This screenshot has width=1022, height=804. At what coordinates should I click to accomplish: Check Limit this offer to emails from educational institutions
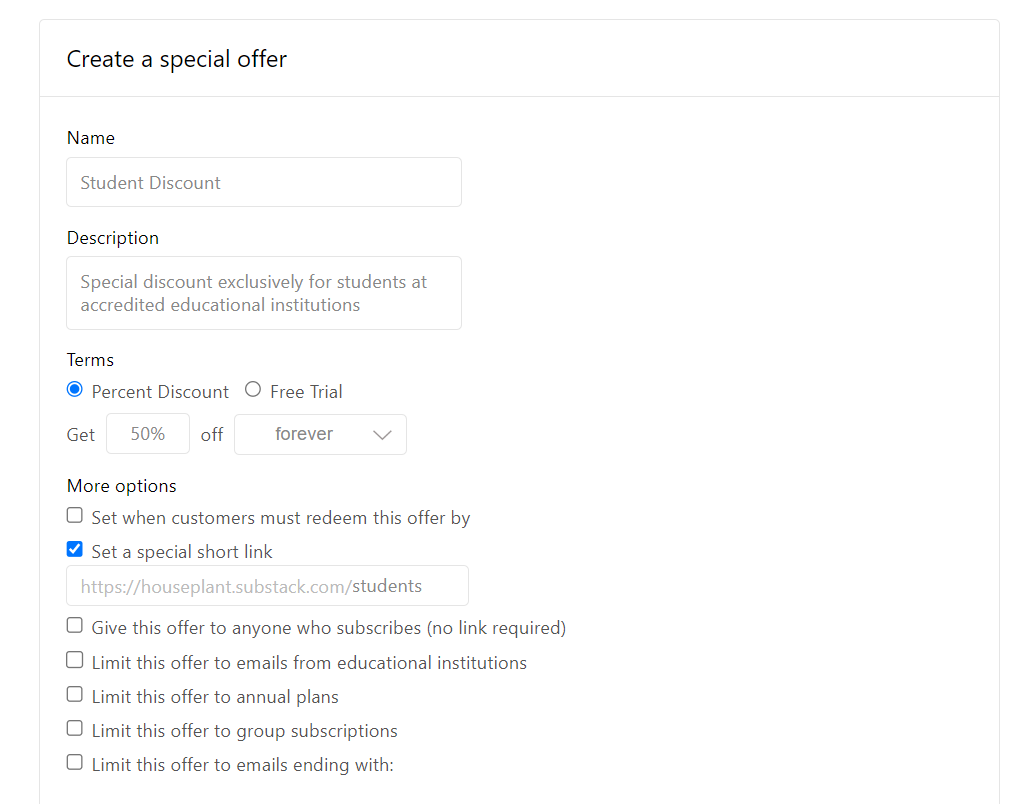click(x=74, y=659)
